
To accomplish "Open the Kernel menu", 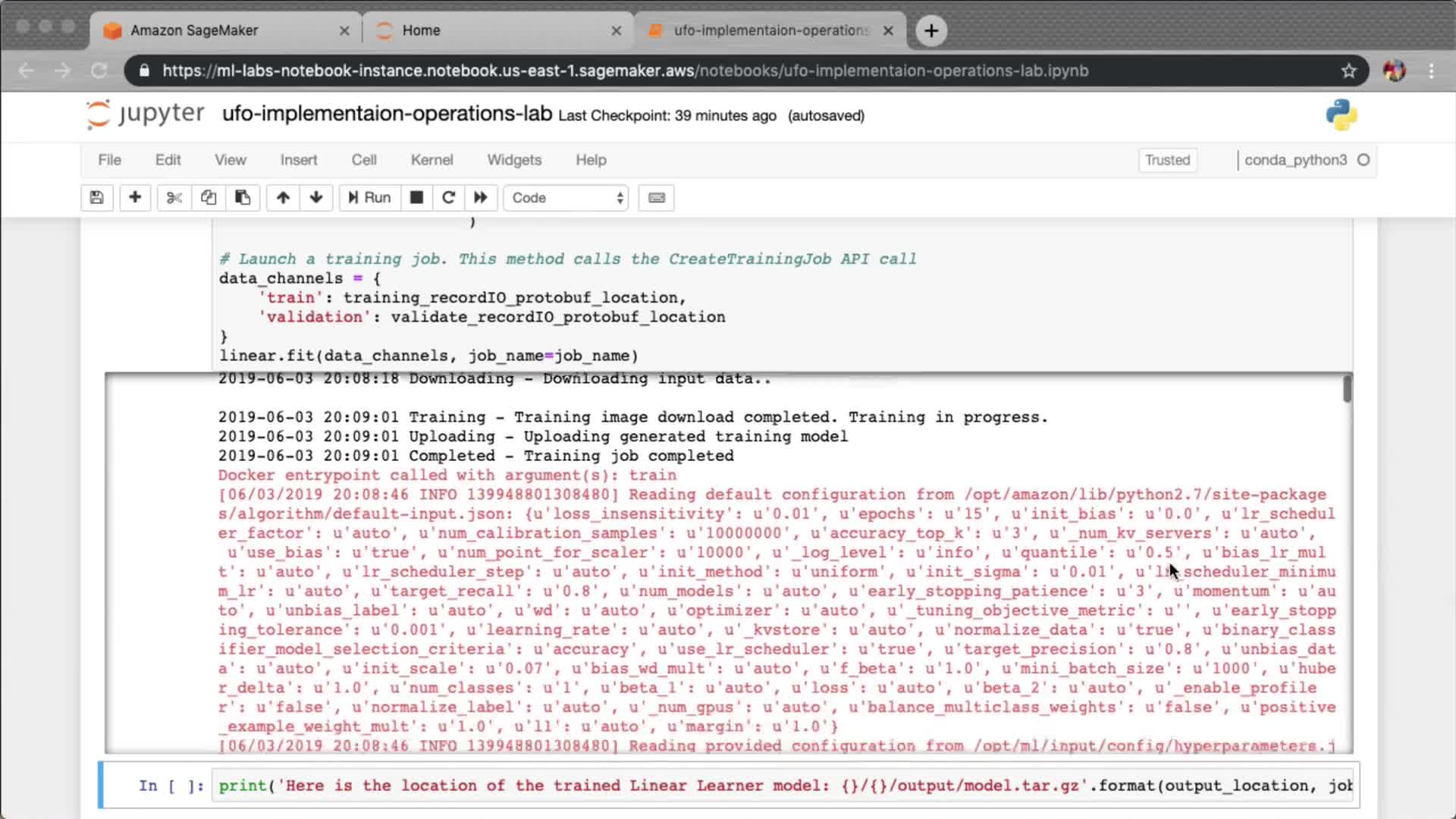I will [x=431, y=160].
